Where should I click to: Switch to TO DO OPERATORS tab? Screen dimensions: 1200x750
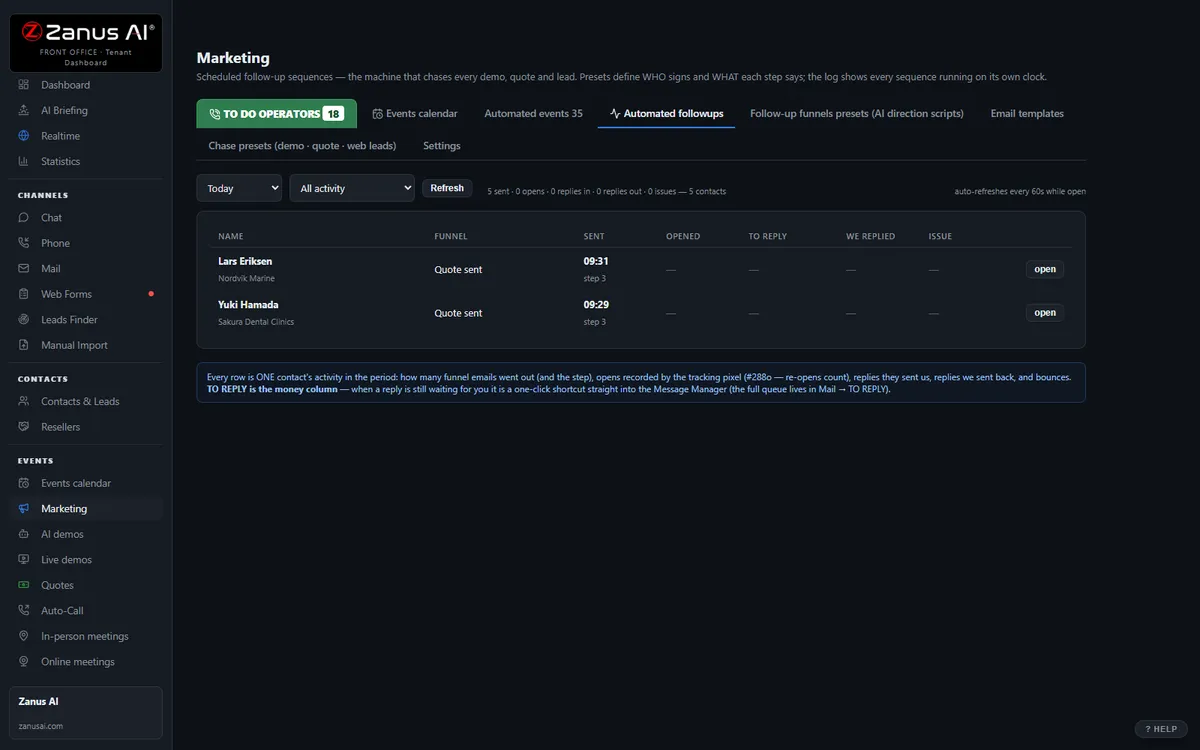pyautogui.click(x=276, y=114)
